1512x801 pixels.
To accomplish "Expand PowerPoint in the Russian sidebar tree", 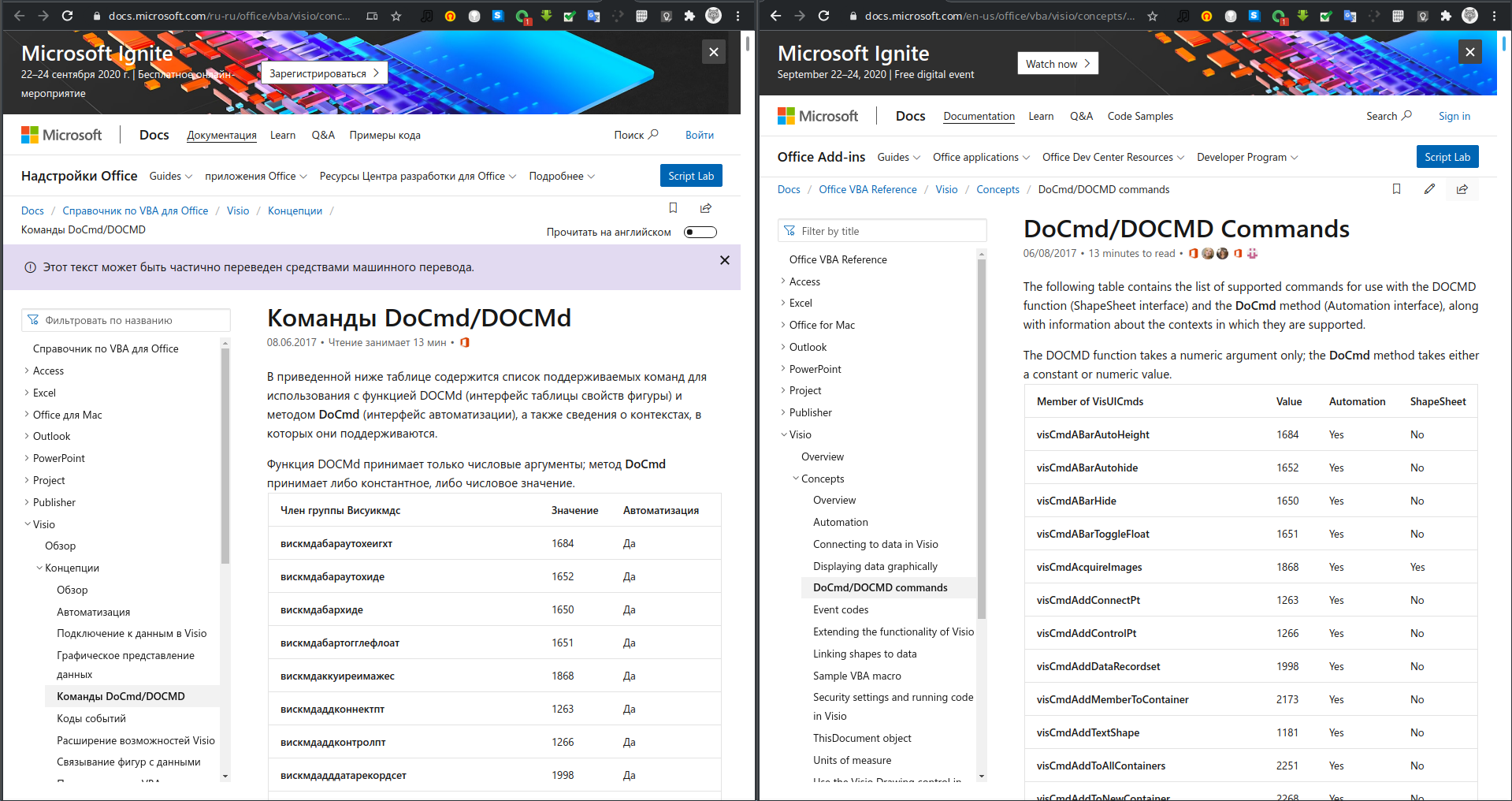I will point(27,458).
